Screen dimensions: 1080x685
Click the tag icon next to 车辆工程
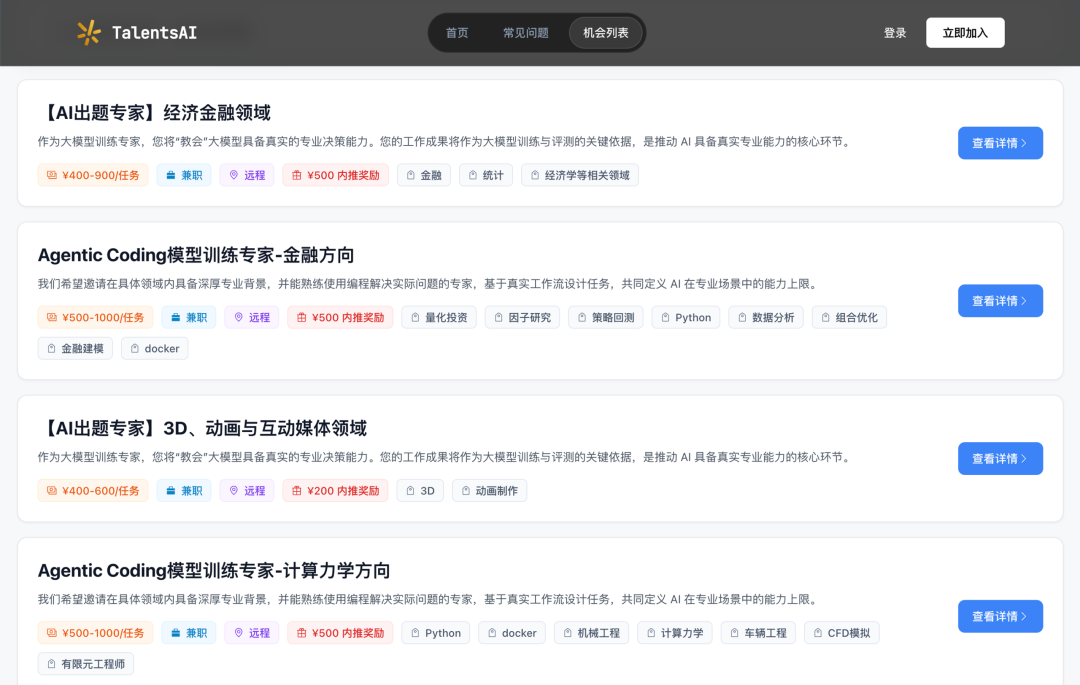pyautogui.click(x=734, y=633)
